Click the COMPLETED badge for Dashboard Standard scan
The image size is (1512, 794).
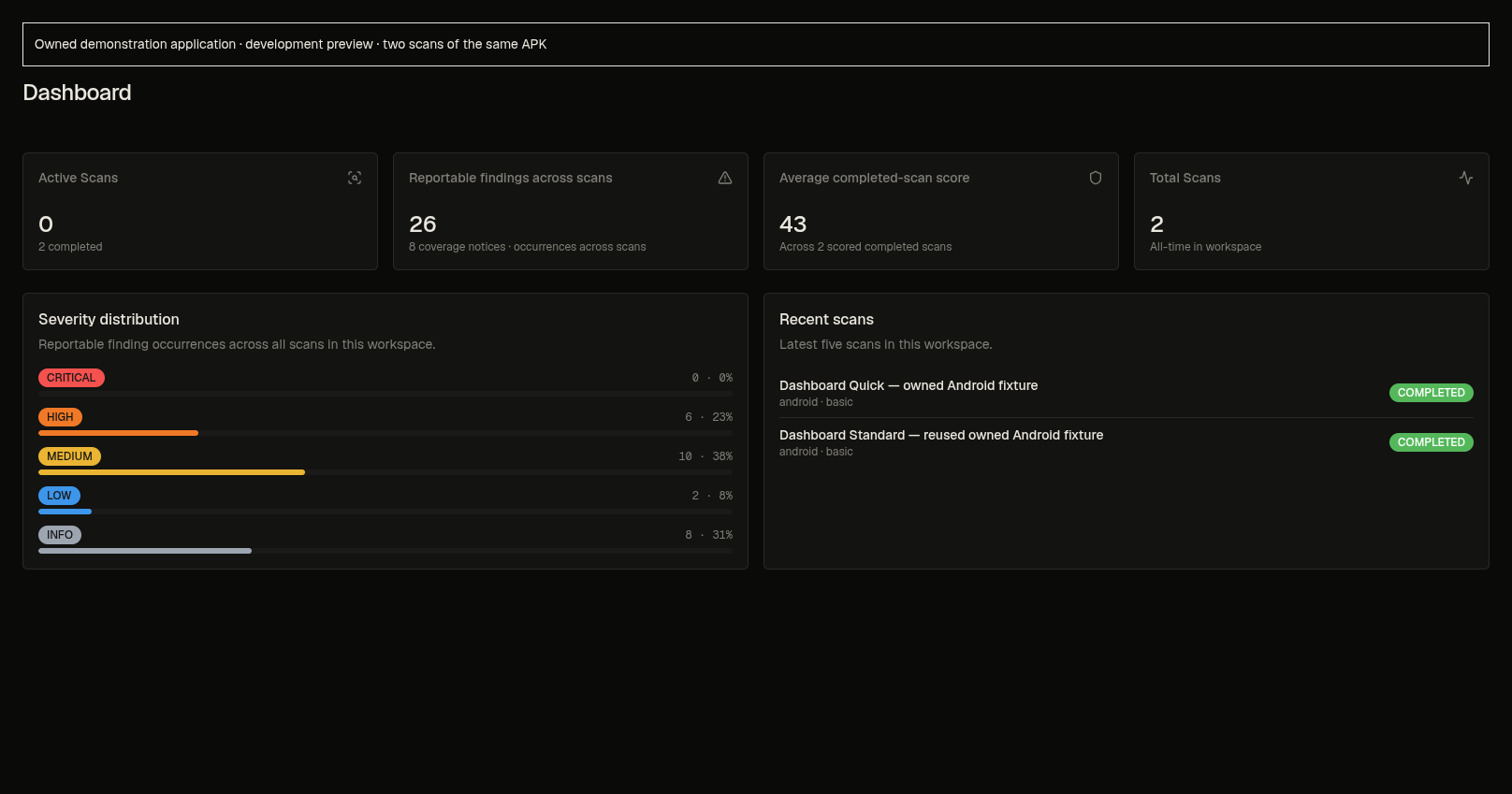1432,442
